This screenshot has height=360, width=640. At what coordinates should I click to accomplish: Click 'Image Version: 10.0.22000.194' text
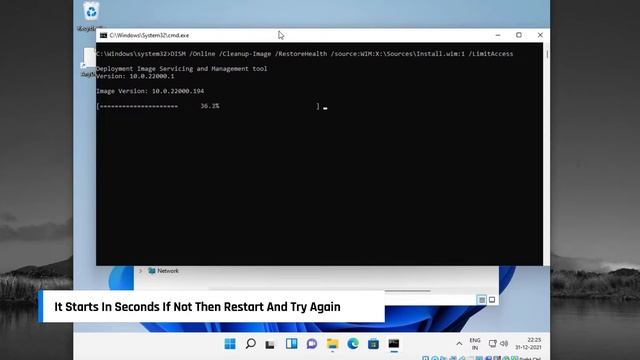click(x=150, y=91)
